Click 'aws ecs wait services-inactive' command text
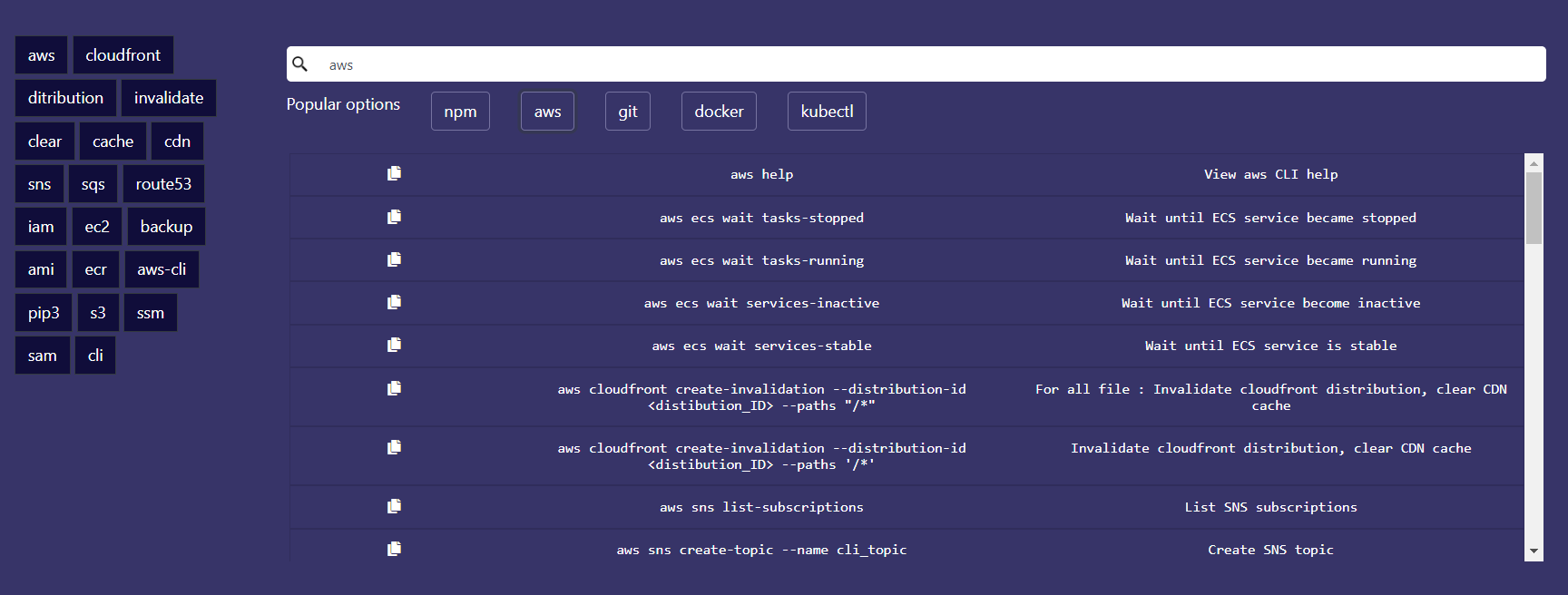 pos(761,303)
